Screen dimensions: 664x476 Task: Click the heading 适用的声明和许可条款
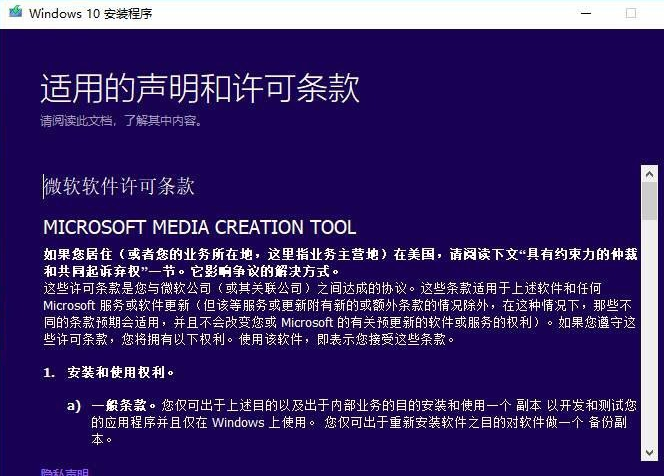[200, 89]
